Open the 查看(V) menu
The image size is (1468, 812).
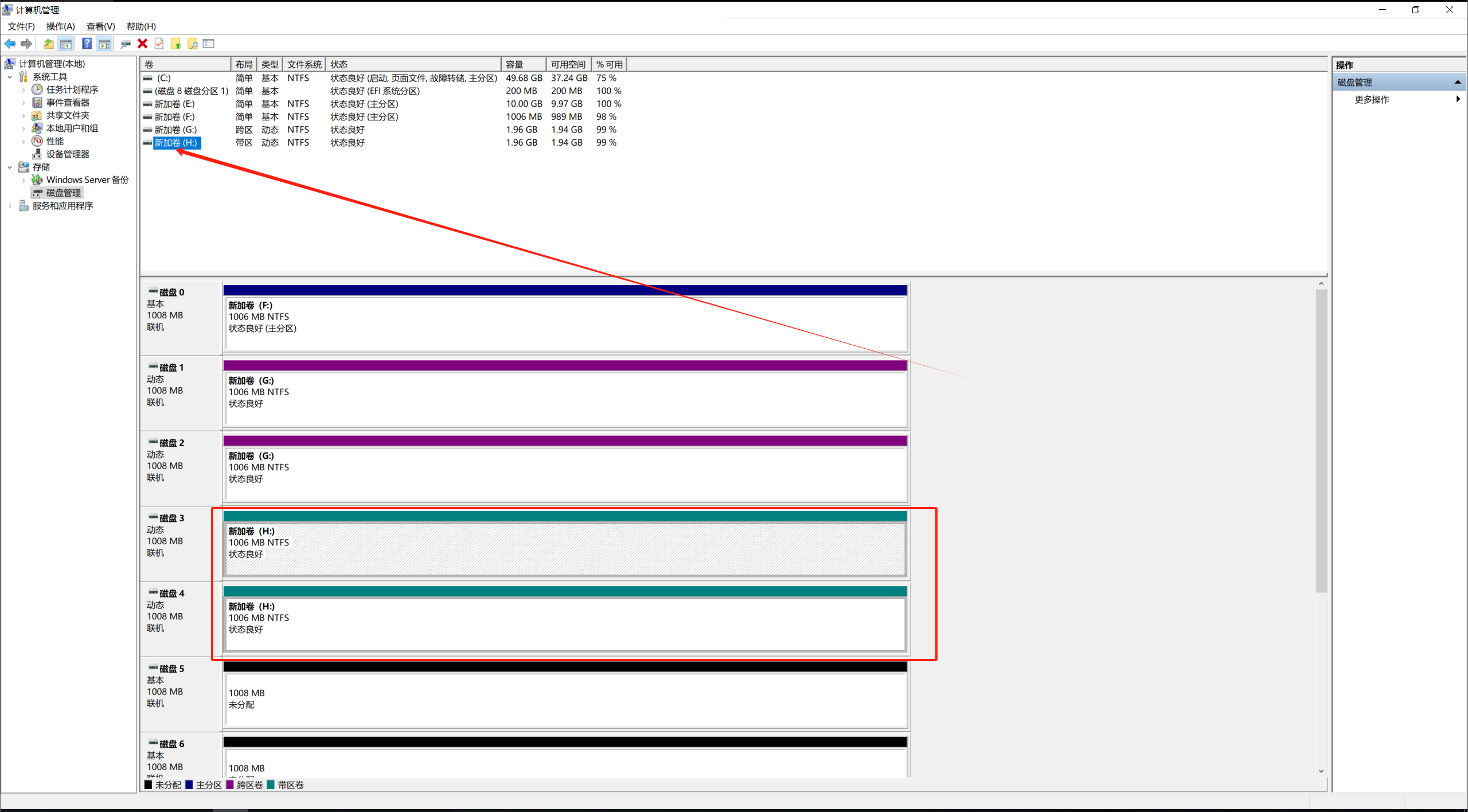point(100,26)
